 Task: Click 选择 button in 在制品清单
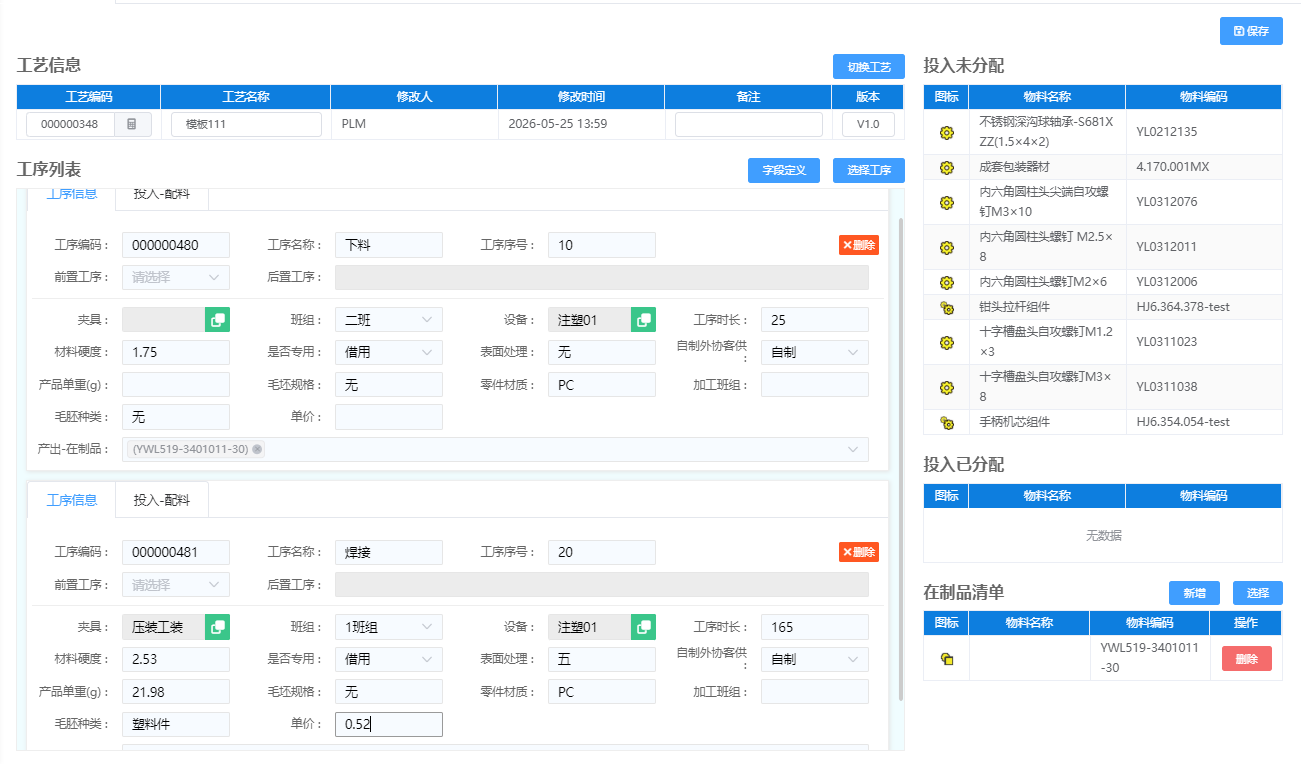pos(1258,593)
